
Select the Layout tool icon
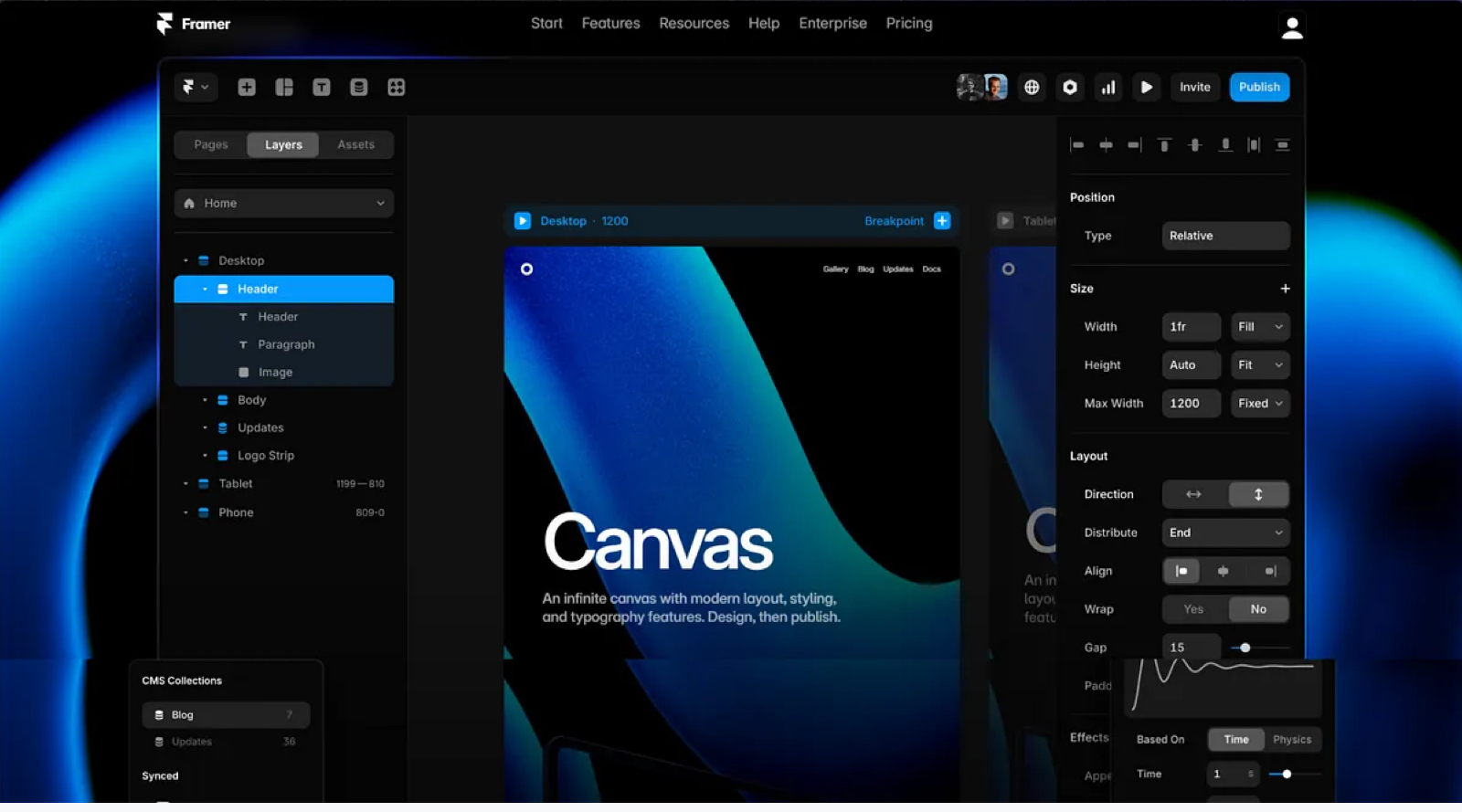pyautogui.click(x=284, y=87)
